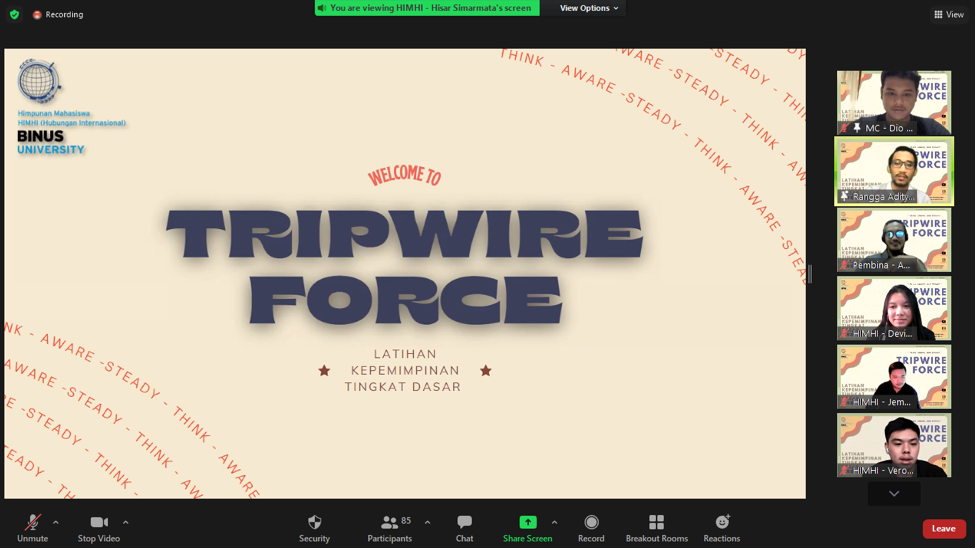This screenshot has width=977, height=550.
Task: Click the green Share Screen icon
Action: pyautogui.click(x=527, y=522)
